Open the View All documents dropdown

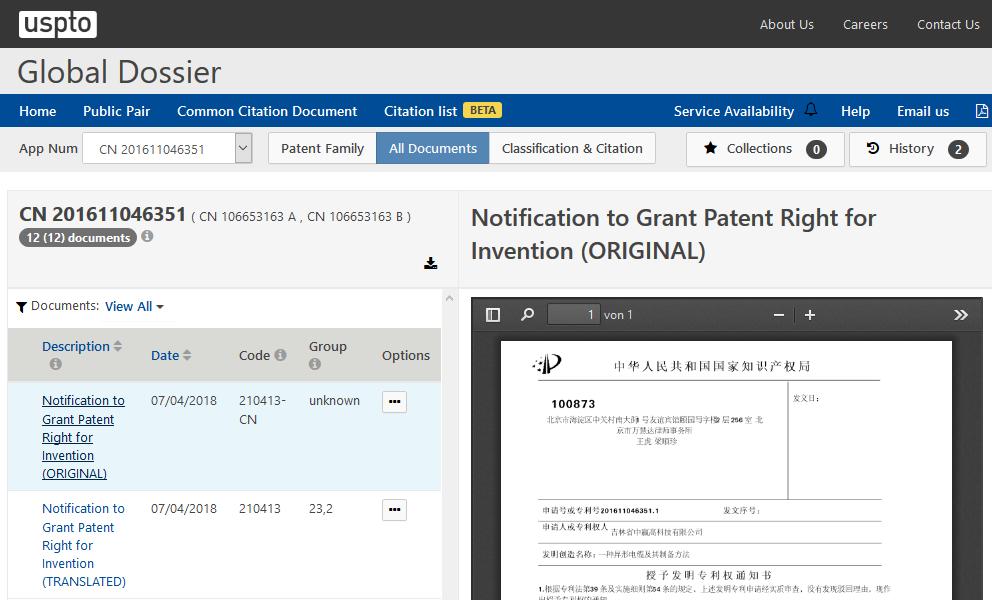(133, 306)
